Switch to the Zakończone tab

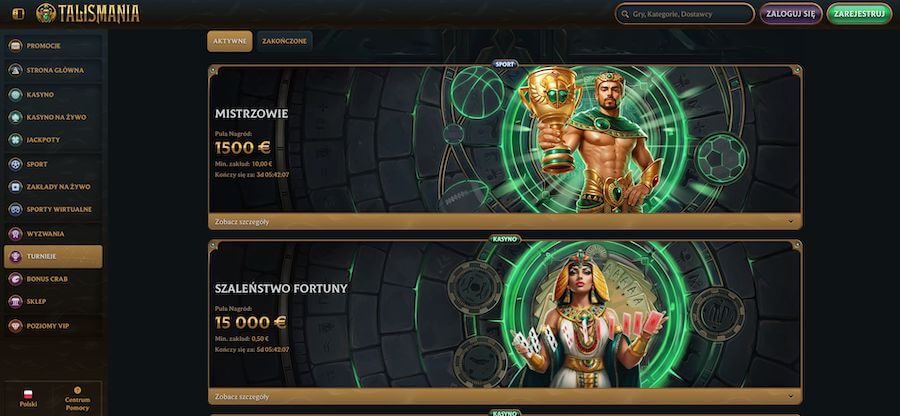coord(284,41)
